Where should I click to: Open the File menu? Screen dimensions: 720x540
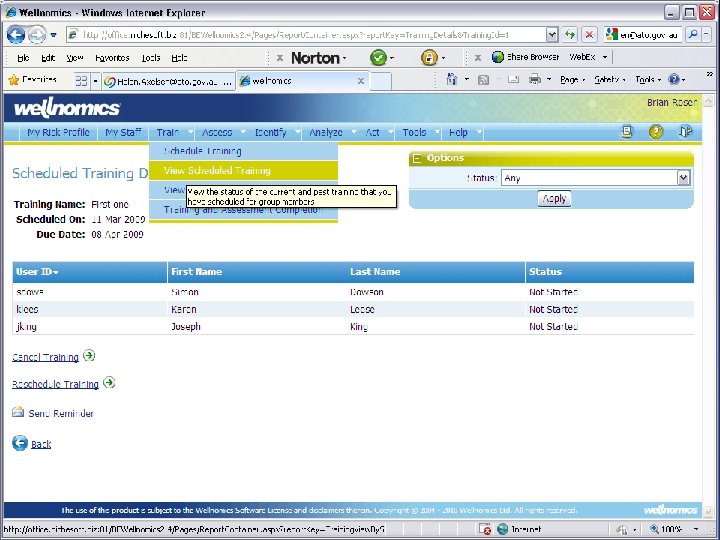click(x=23, y=58)
